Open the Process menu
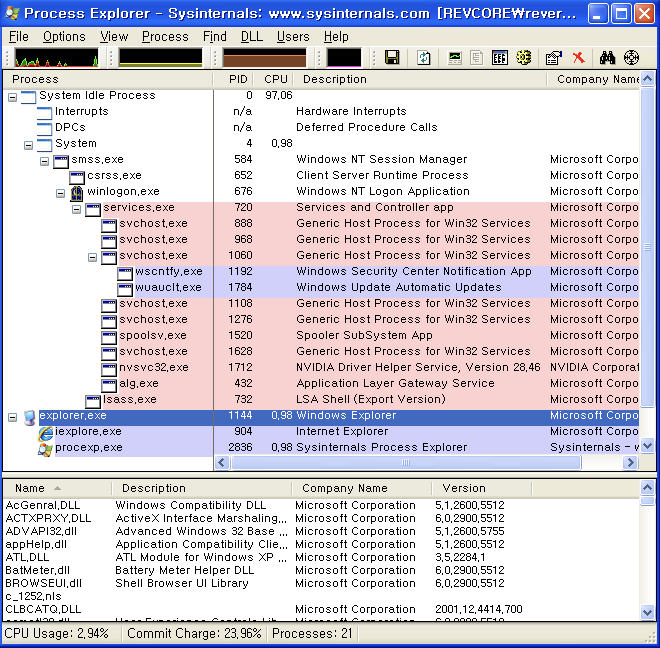The image size is (660, 648). coord(165,37)
